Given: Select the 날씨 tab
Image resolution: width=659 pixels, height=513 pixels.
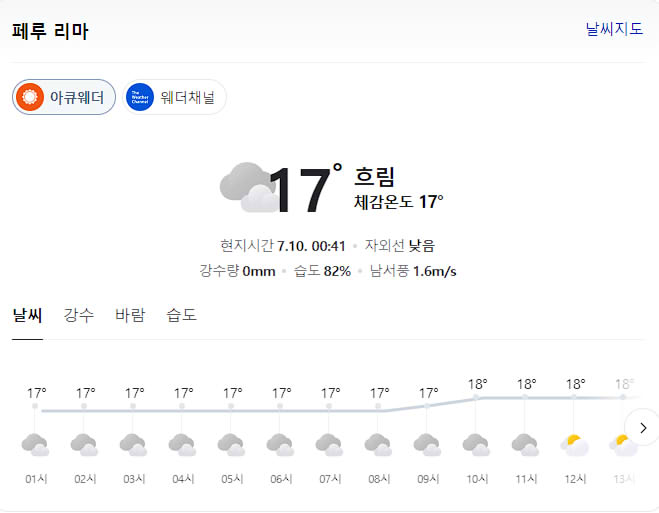Looking at the screenshot, I should pos(27,315).
